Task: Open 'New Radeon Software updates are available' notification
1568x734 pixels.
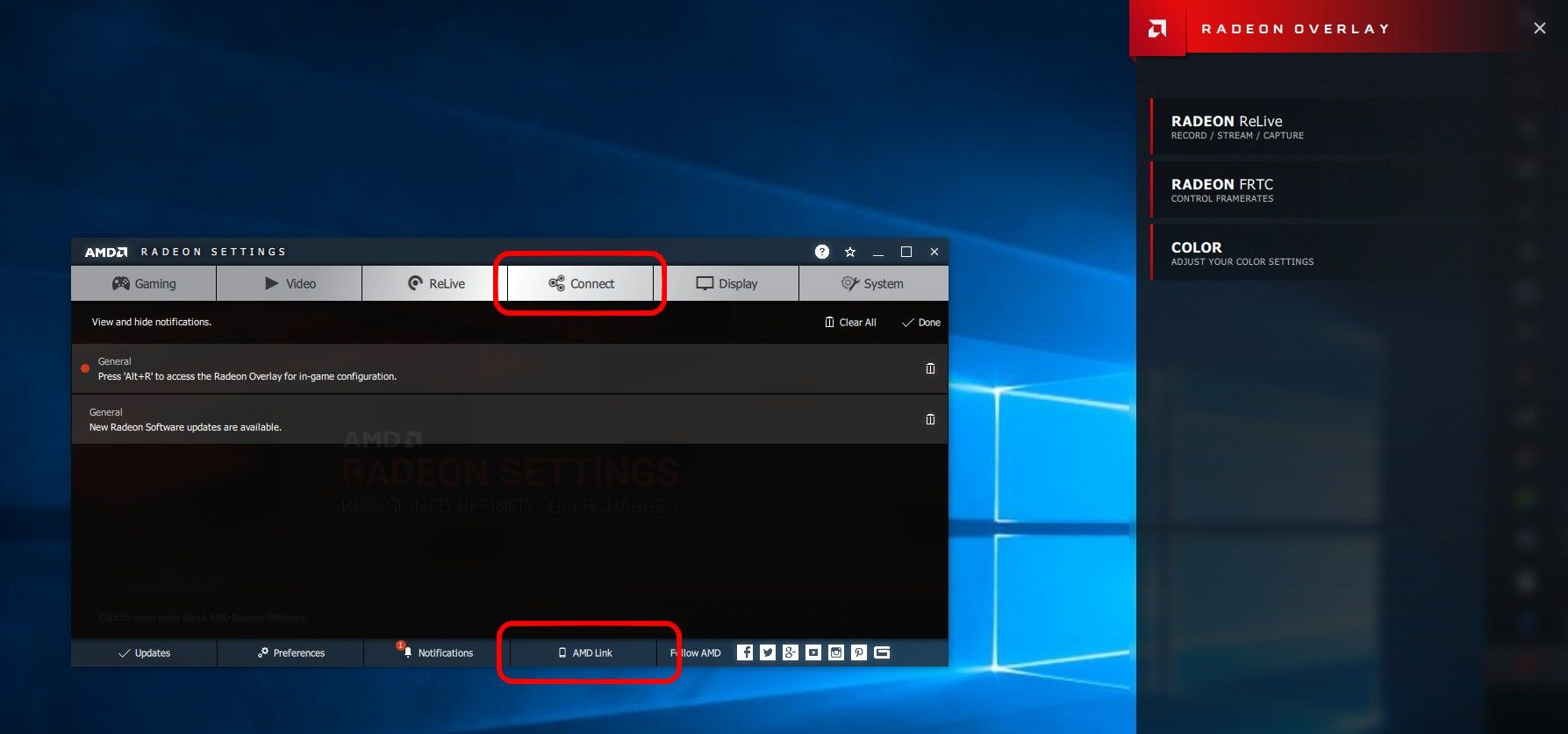Action: click(185, 427)
